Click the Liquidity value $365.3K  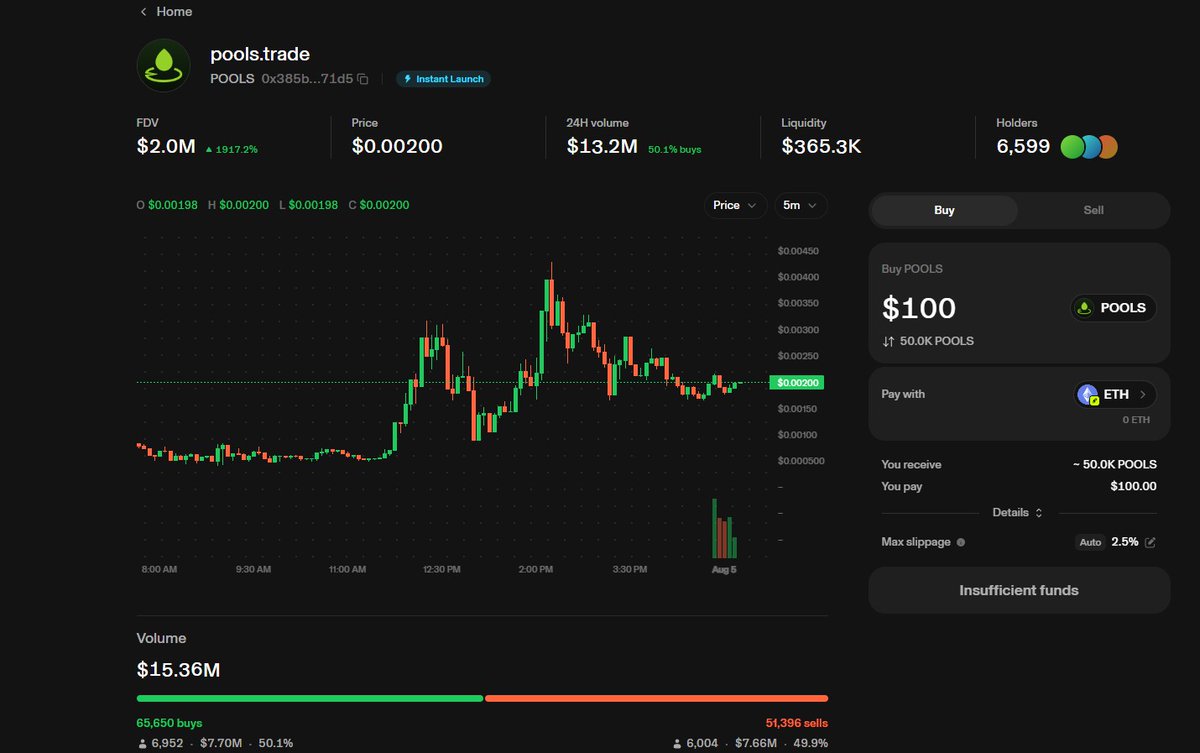pyautogui.click(x=821, y=147)
